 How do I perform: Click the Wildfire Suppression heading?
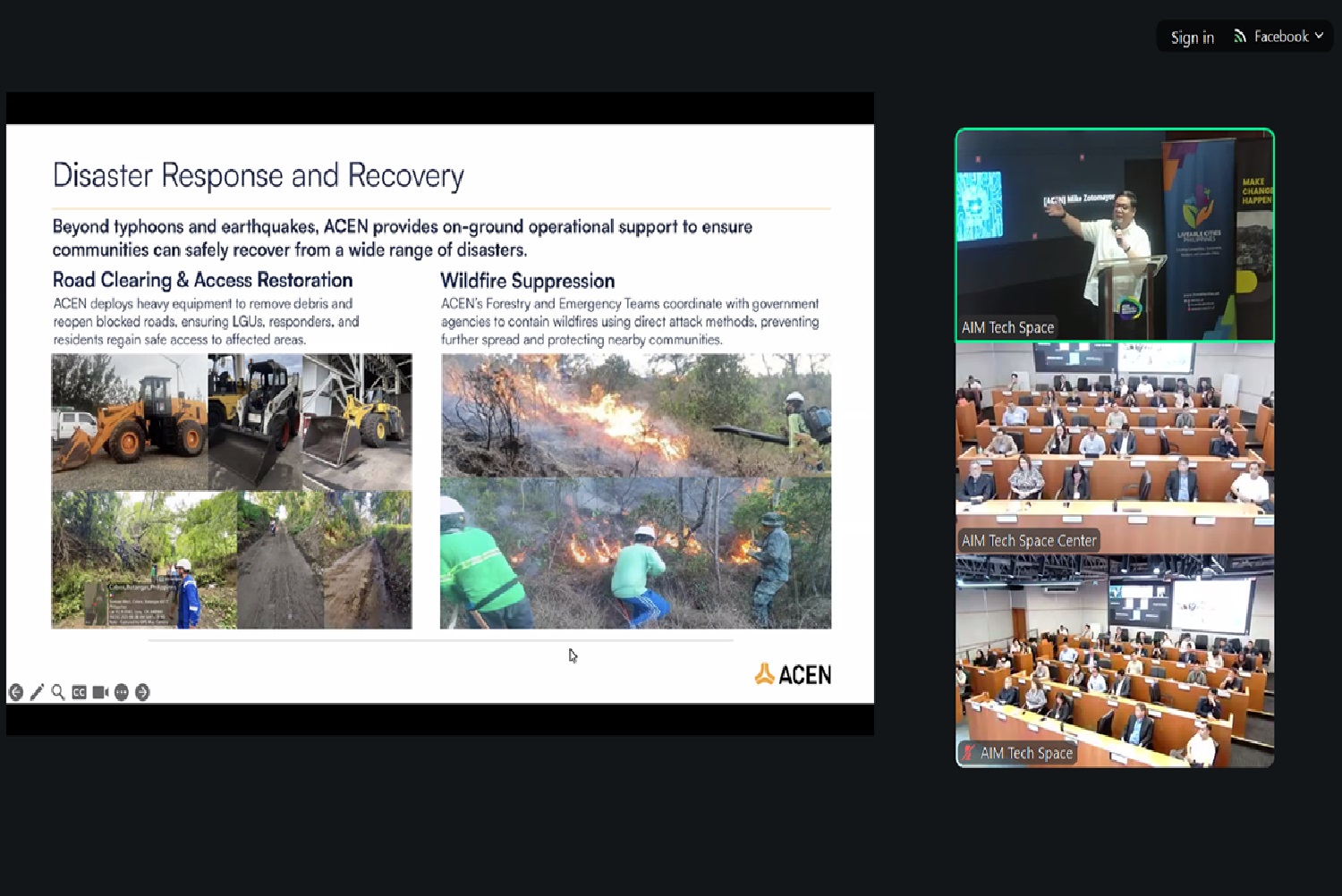coord(527,281)
